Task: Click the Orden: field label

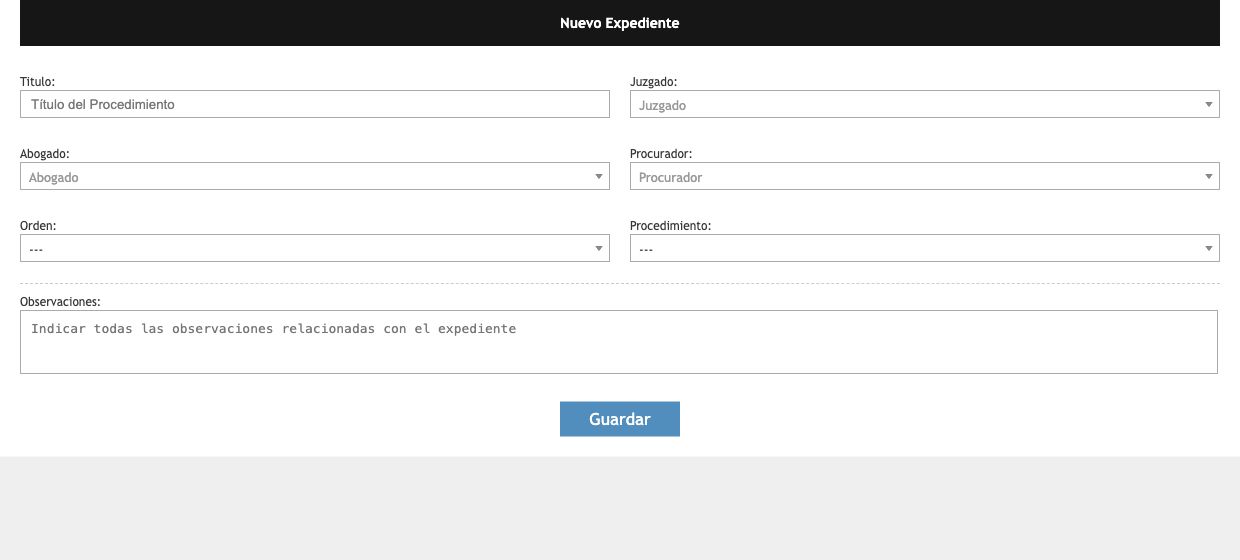Action: pyautogui.click(x=38, y=226)
